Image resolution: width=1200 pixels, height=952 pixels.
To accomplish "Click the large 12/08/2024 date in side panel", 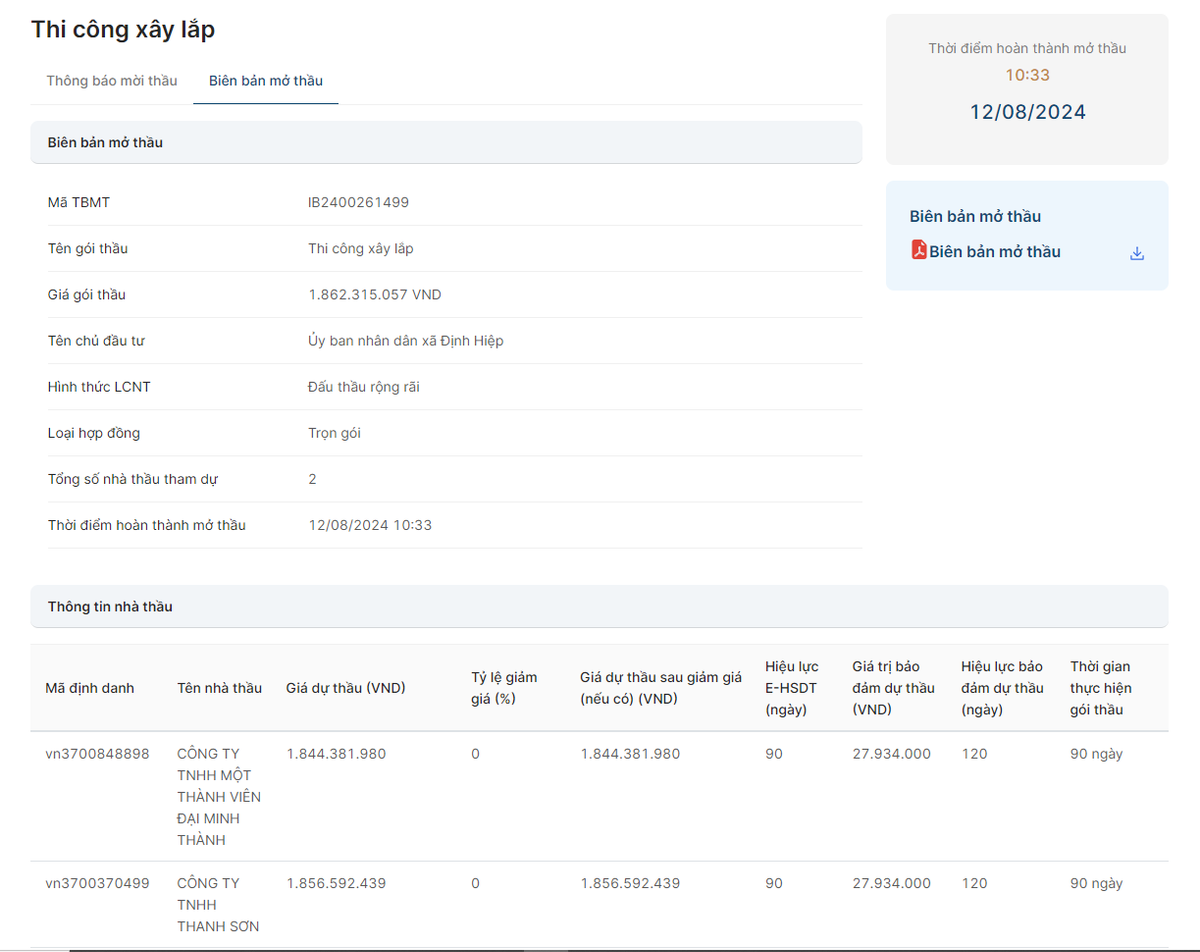I will (1027, 112).
